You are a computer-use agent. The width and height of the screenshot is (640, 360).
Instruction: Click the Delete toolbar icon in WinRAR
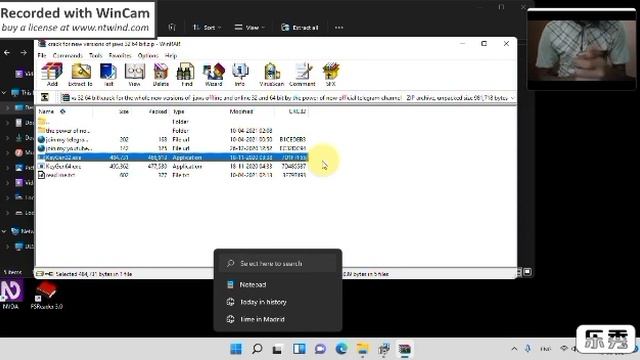point(160,75)
